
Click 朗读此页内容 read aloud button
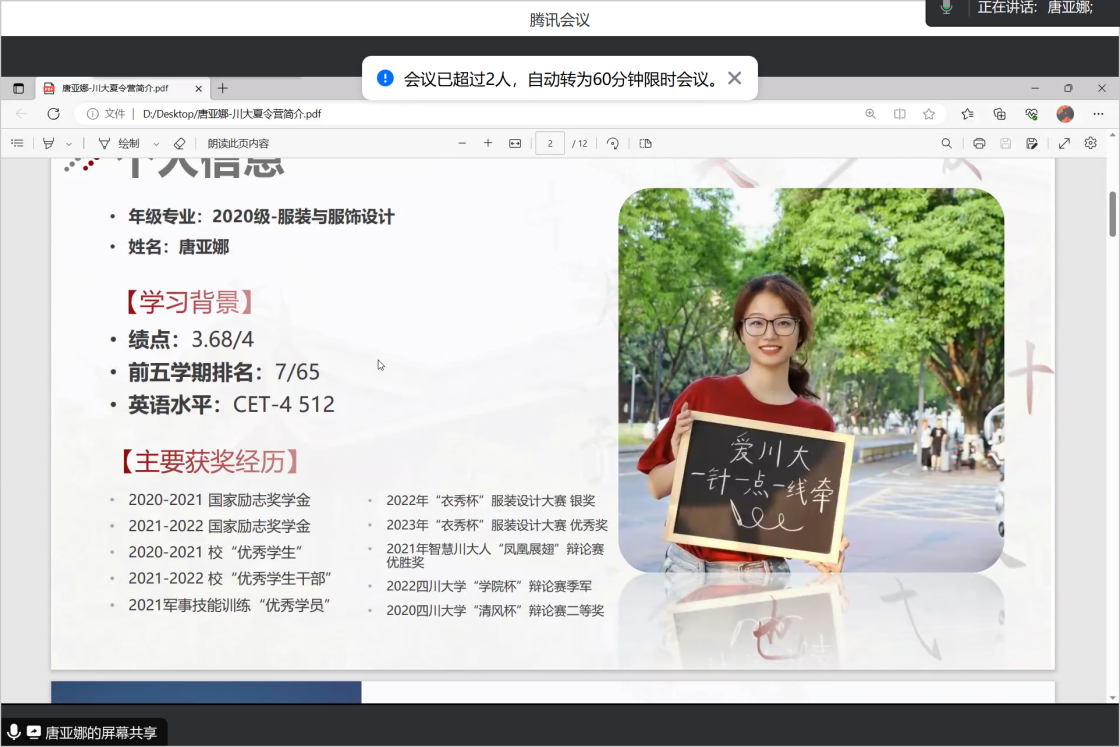tap(238, 144)
